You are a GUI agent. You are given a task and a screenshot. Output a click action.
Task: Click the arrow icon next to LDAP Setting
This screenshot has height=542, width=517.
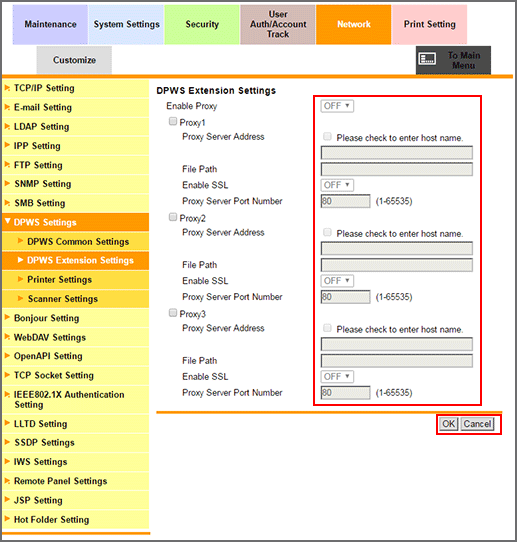[7, 127]
